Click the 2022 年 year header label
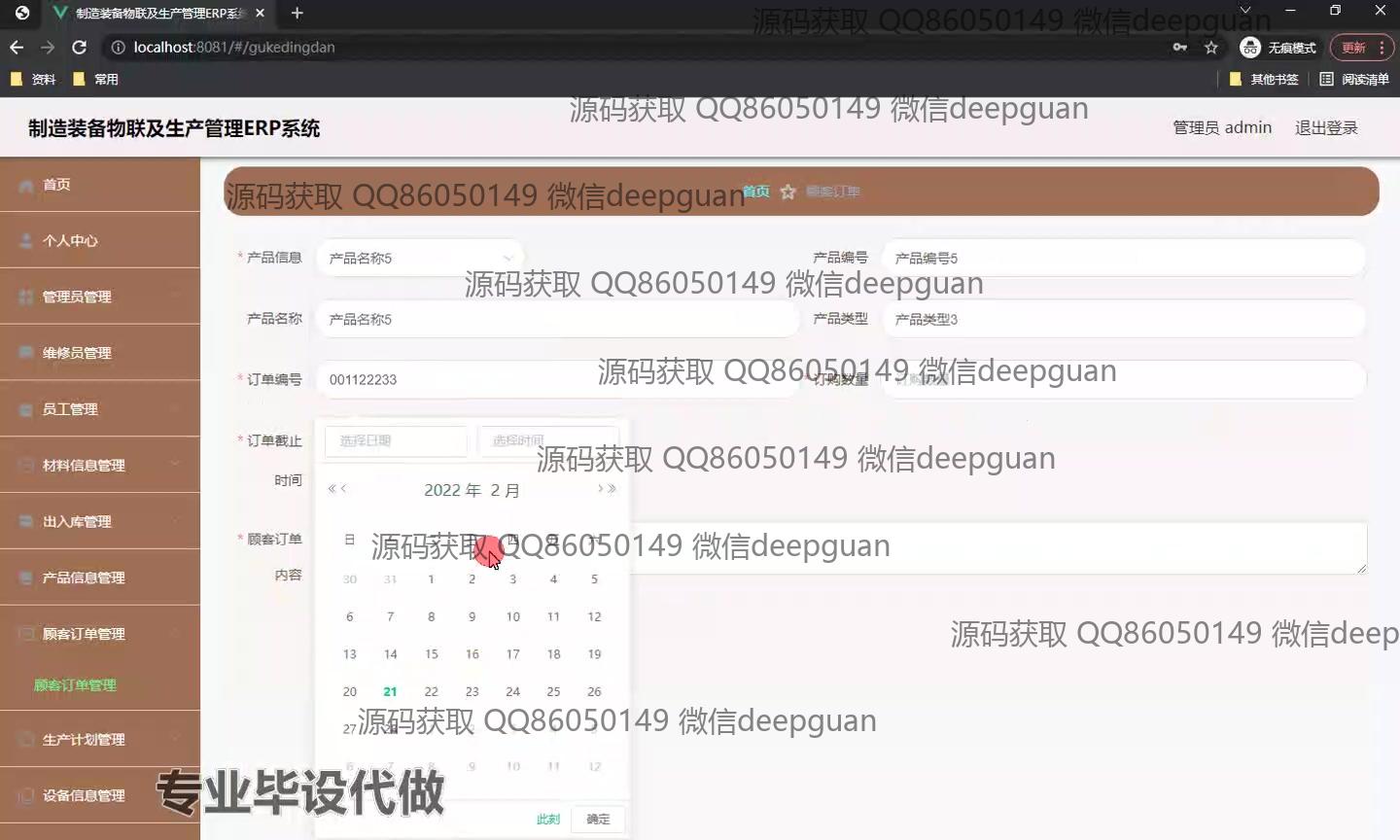 452,490
